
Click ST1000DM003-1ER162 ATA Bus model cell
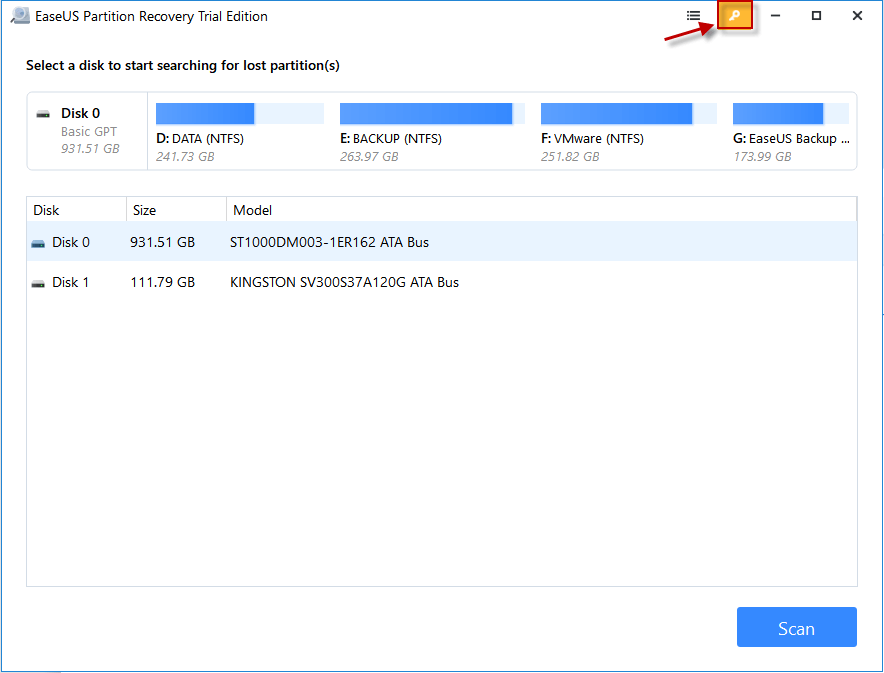(329, 242)
